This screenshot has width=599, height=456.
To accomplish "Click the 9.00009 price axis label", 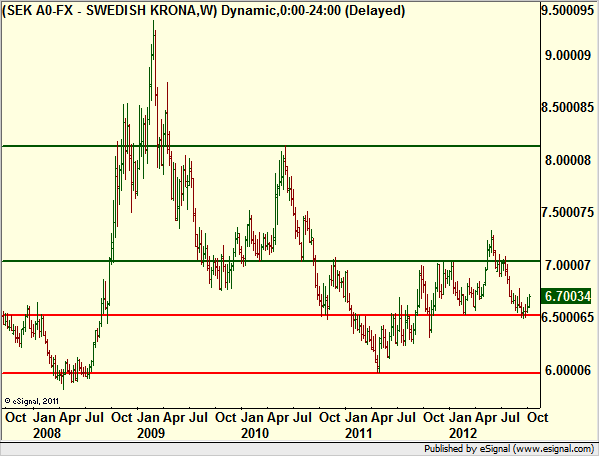I will coord(568,55).
